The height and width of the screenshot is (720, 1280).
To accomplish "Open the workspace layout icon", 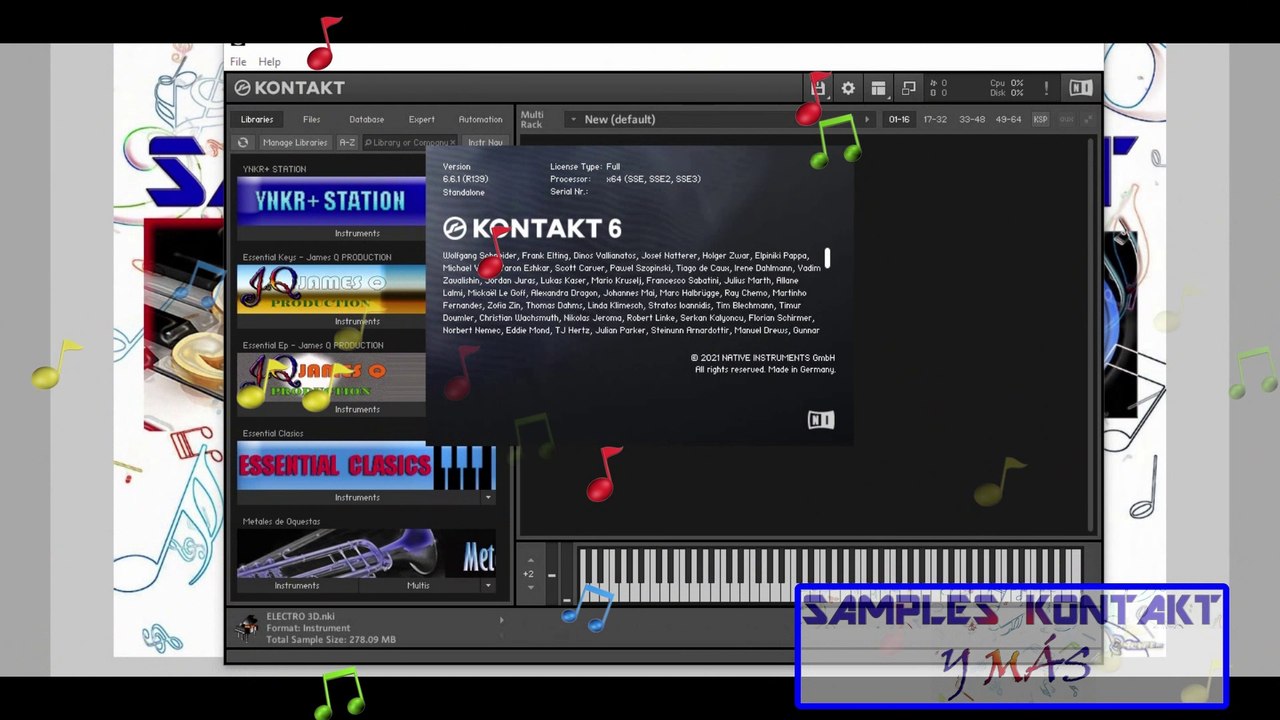I will (x=878, y=88).
